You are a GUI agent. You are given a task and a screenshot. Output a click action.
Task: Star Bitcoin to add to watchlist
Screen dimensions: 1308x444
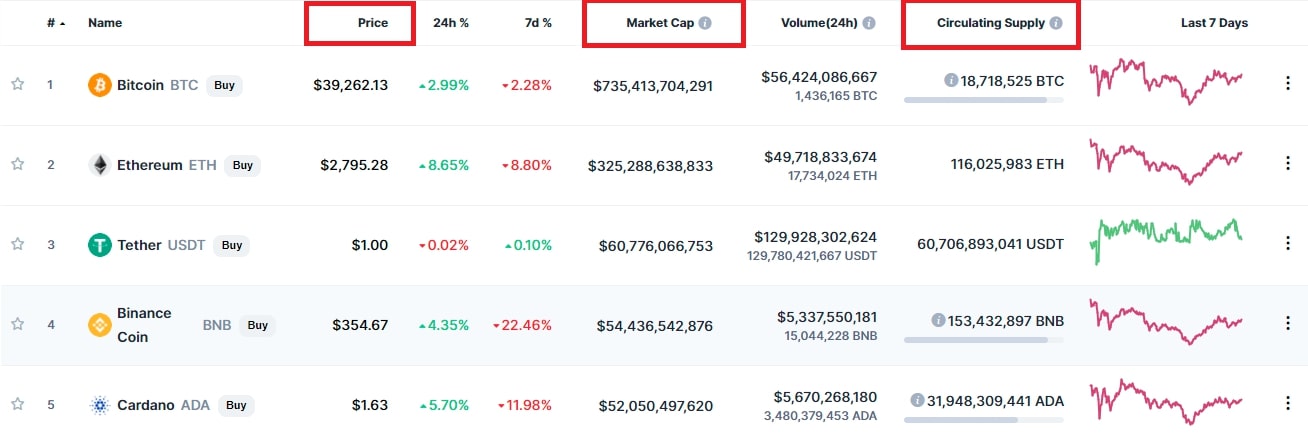(x=17, y=85)
